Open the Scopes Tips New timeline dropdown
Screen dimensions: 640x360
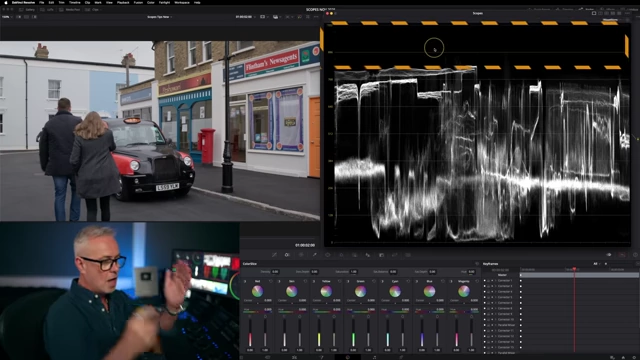coord(160,17)
